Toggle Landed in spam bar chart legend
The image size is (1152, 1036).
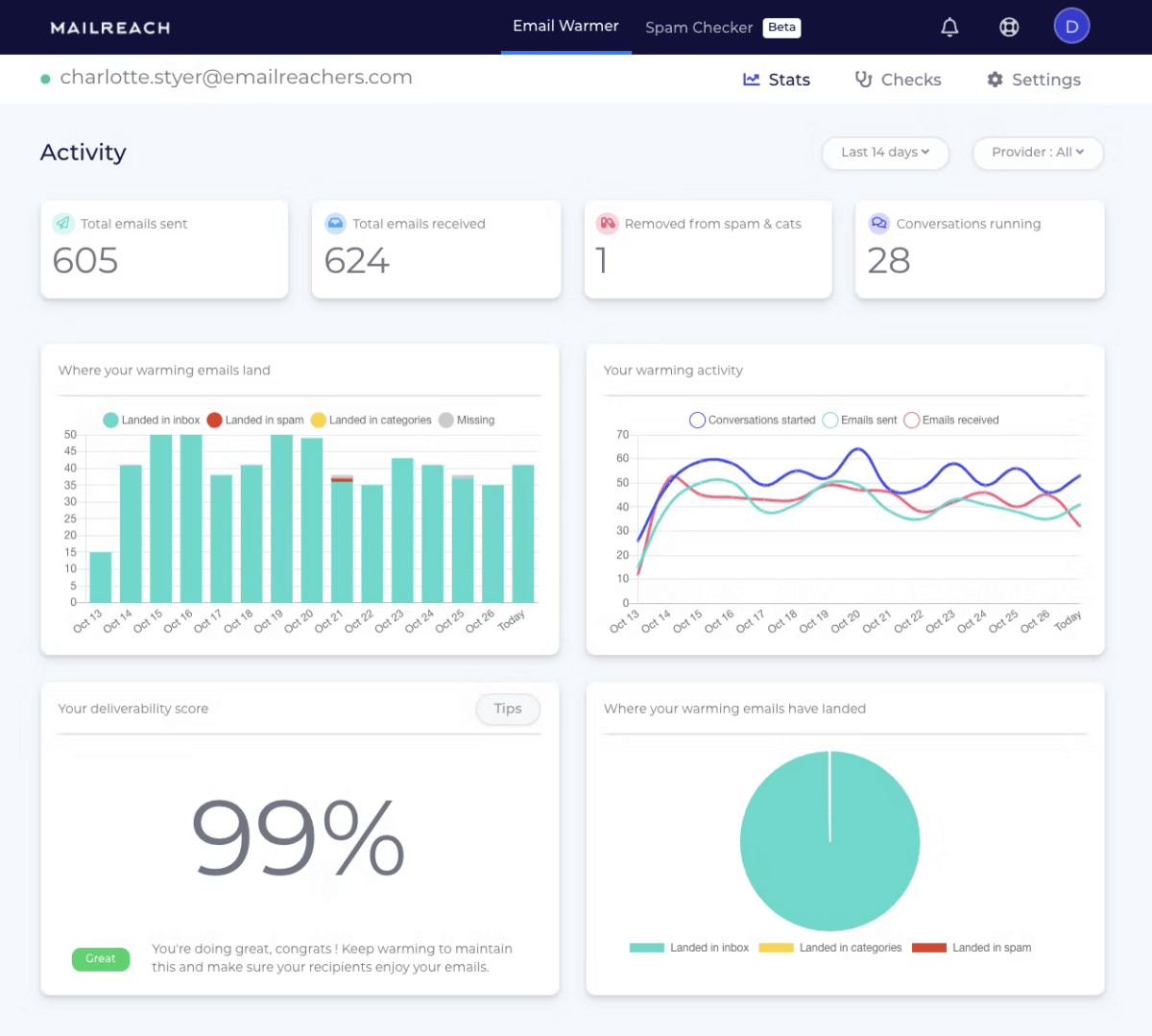[255, 420]
